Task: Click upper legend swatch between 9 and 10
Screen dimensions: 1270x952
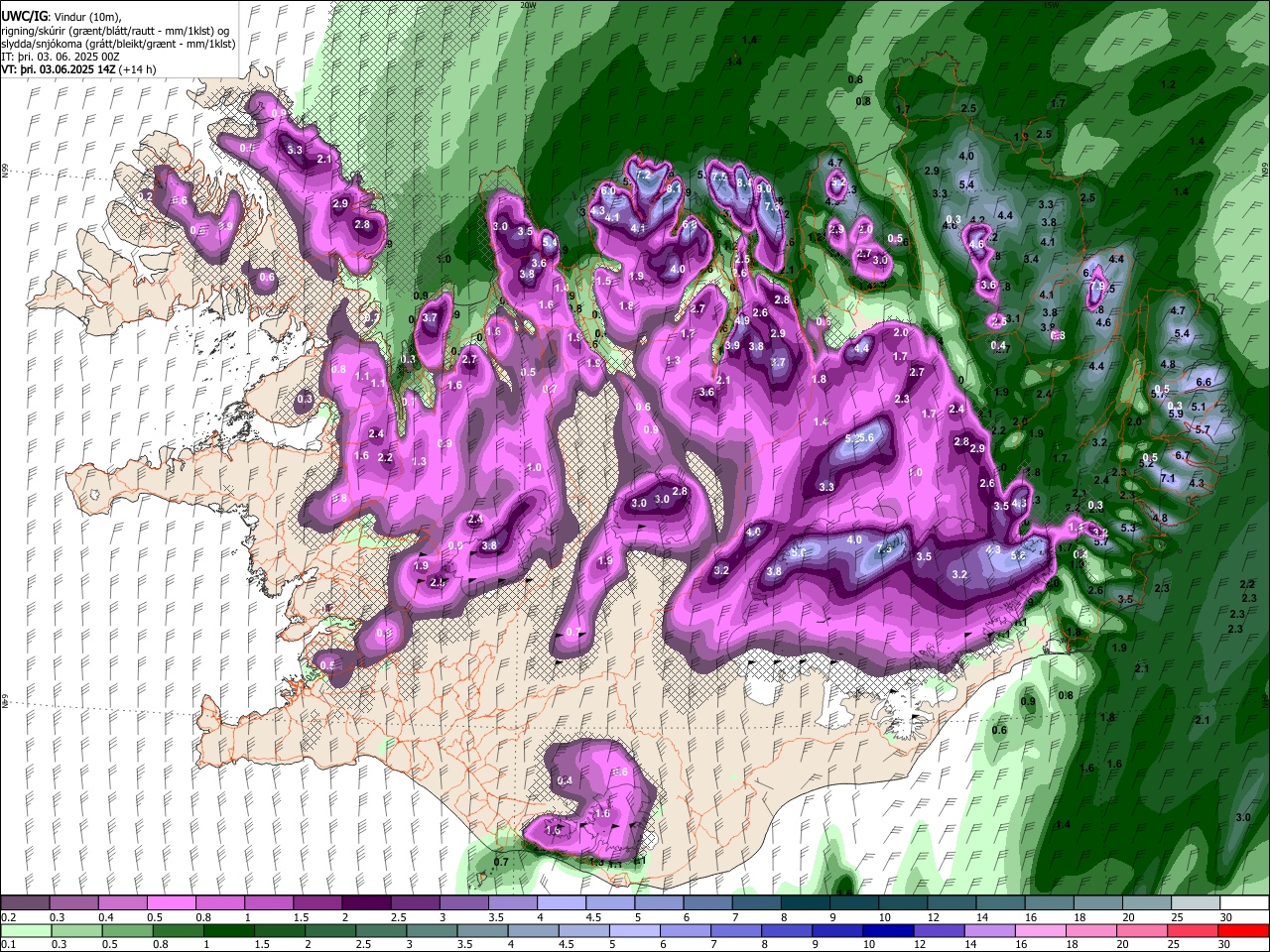Action: [853, 903]
